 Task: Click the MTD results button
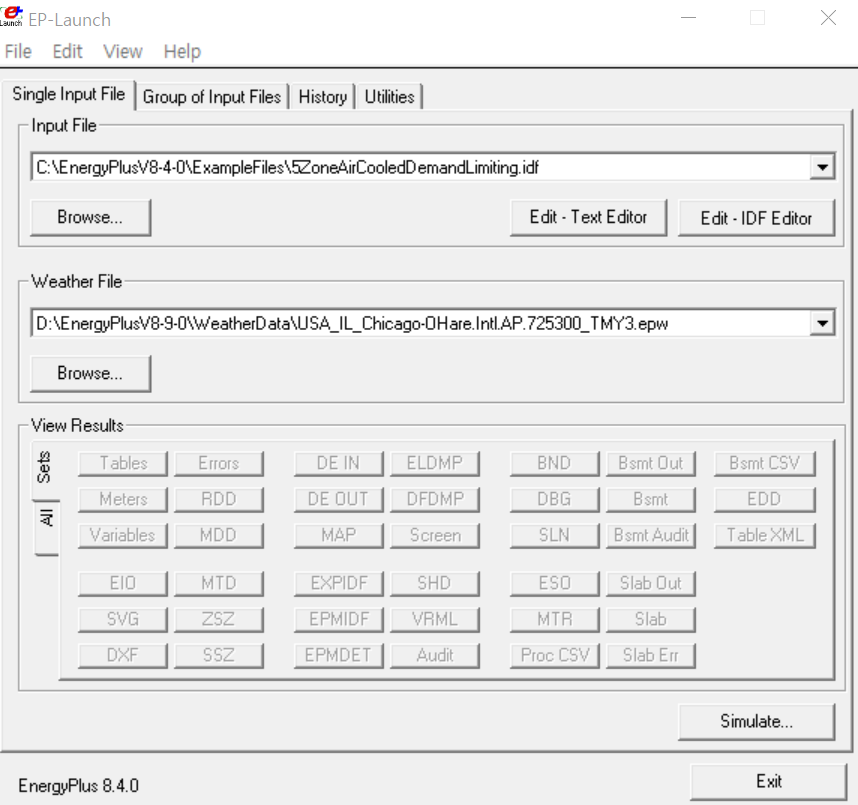(x=218, y=583)
